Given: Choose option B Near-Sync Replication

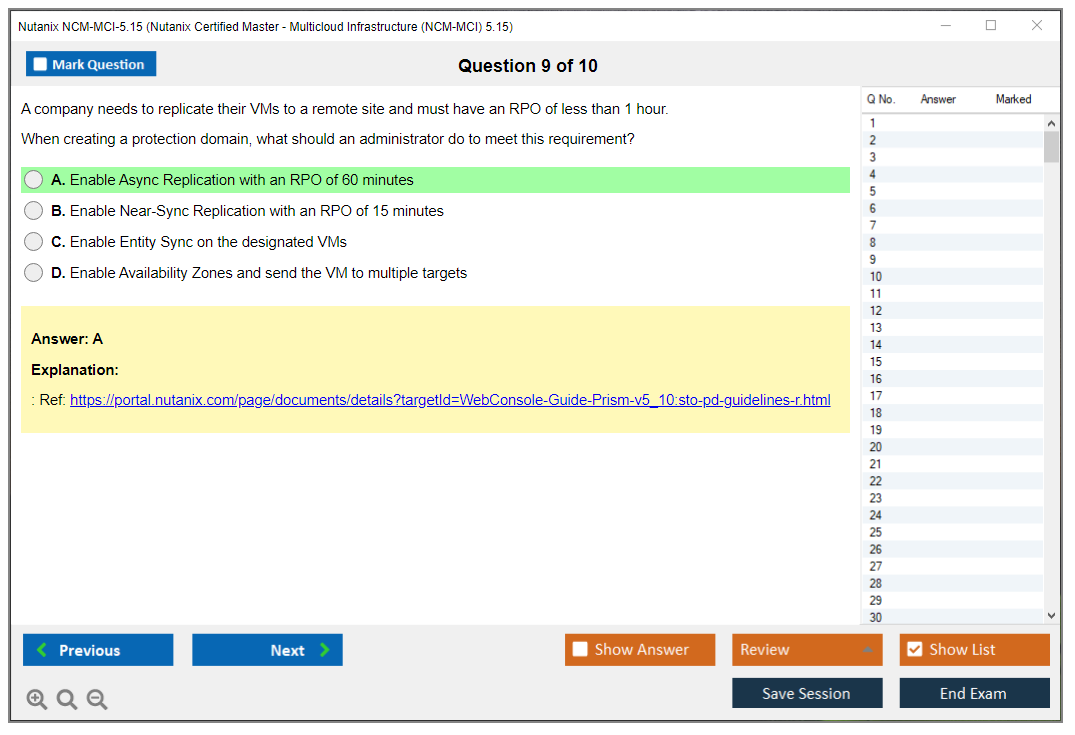Looking at the screenshot, I should pos(34,211).
